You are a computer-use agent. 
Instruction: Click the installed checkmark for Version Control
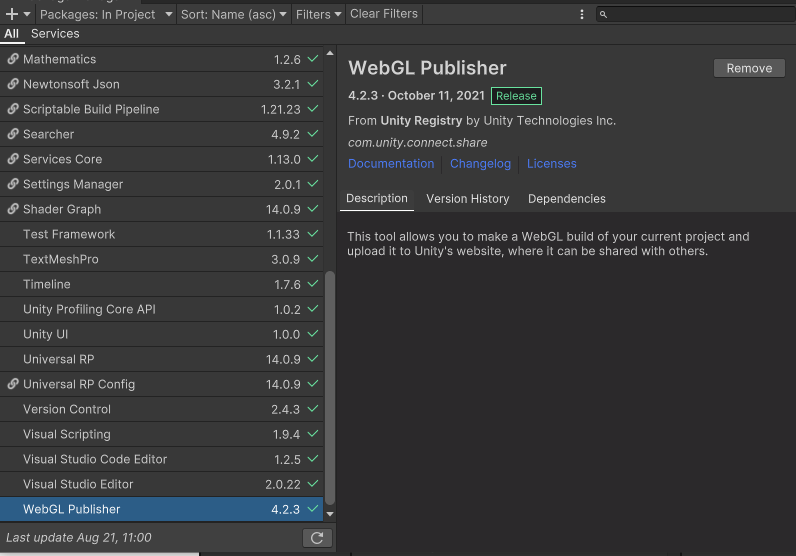(x=313, y=409)
